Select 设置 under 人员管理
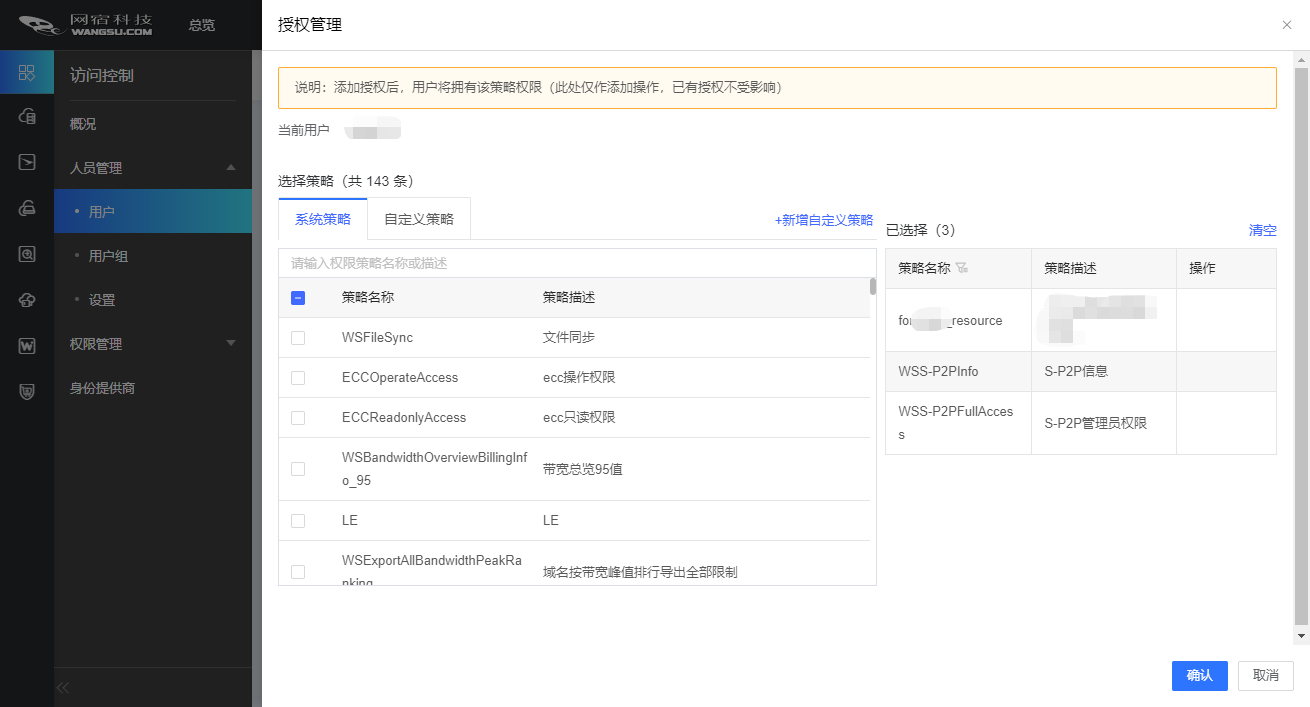Image resolution: width=1310 pixels, height=707 pixels. (102, 300)
